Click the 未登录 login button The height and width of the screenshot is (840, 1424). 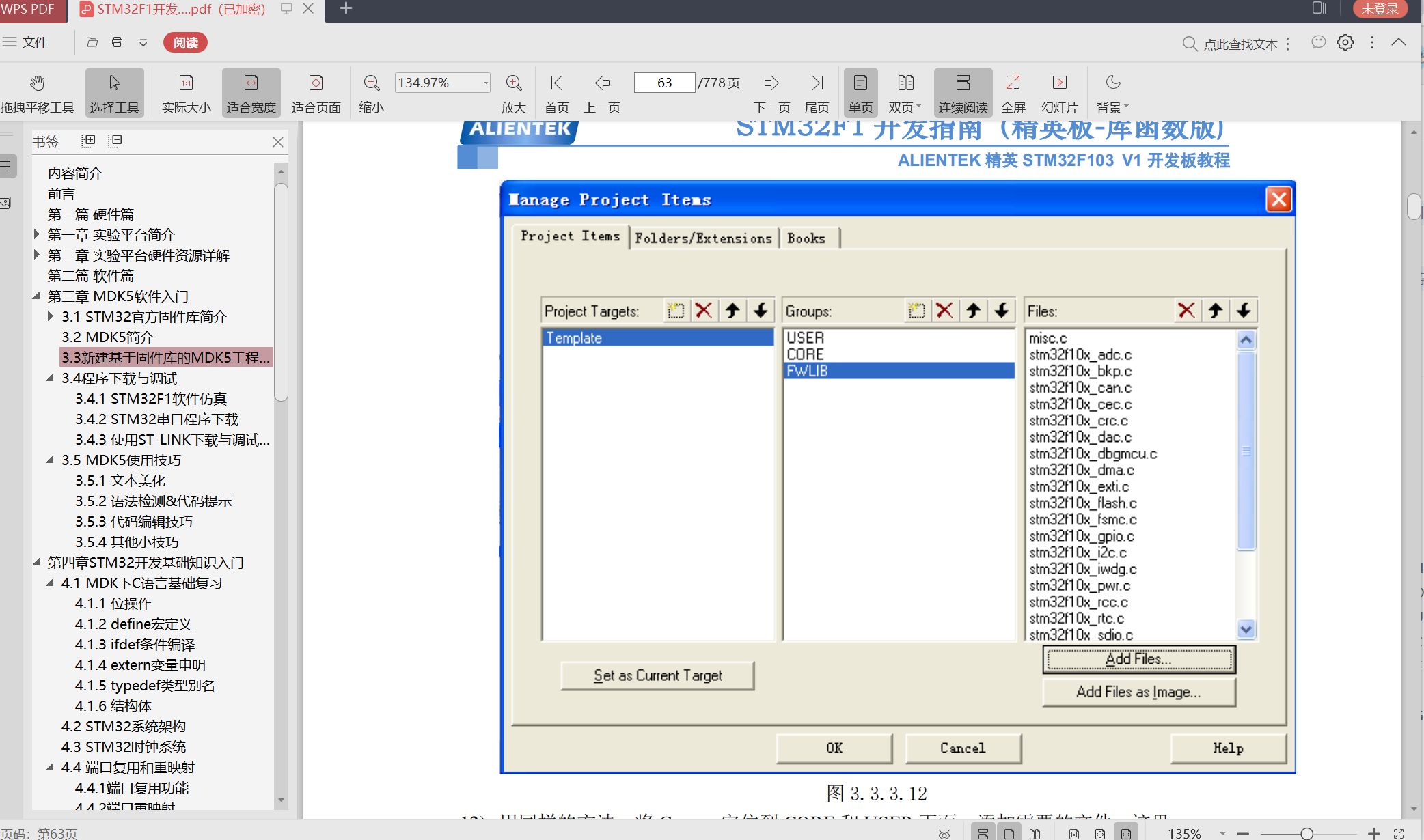click(x=1380, y=9)
